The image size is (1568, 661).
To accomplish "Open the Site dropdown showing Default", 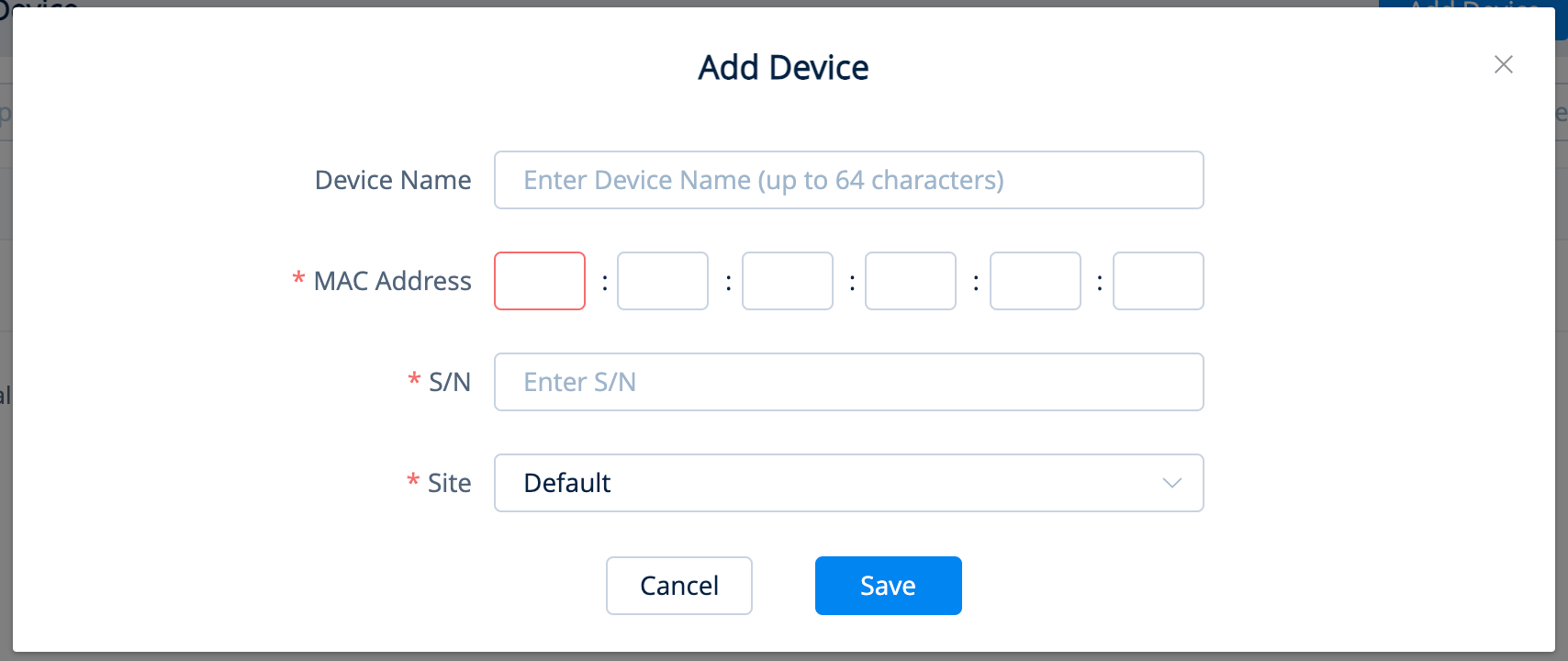I will click(x=848, y=483).
